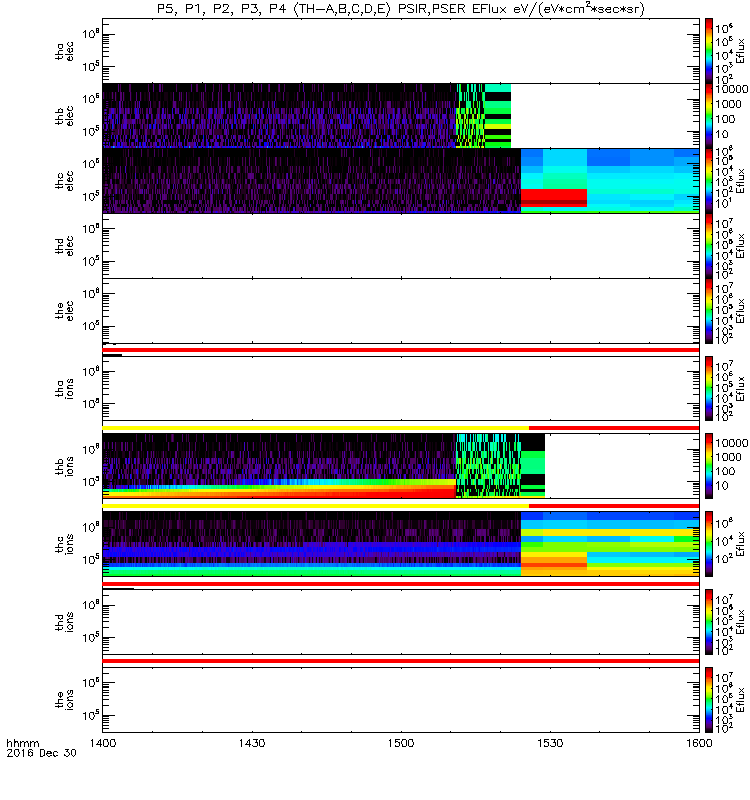The width and height of the screenshot is (750, 800).
Task: Click red status bar above 'the ions' panel
Action: click(x=401, y=661)
